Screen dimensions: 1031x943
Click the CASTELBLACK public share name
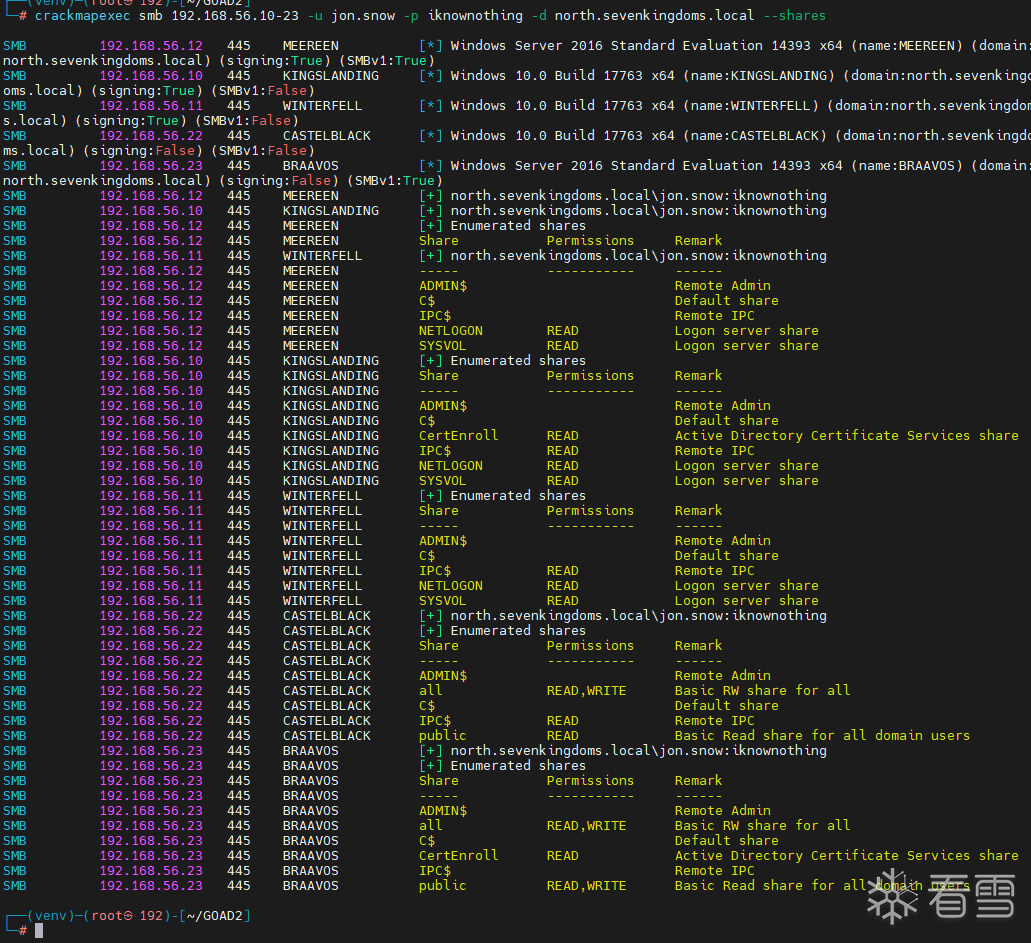click(442, 735)
